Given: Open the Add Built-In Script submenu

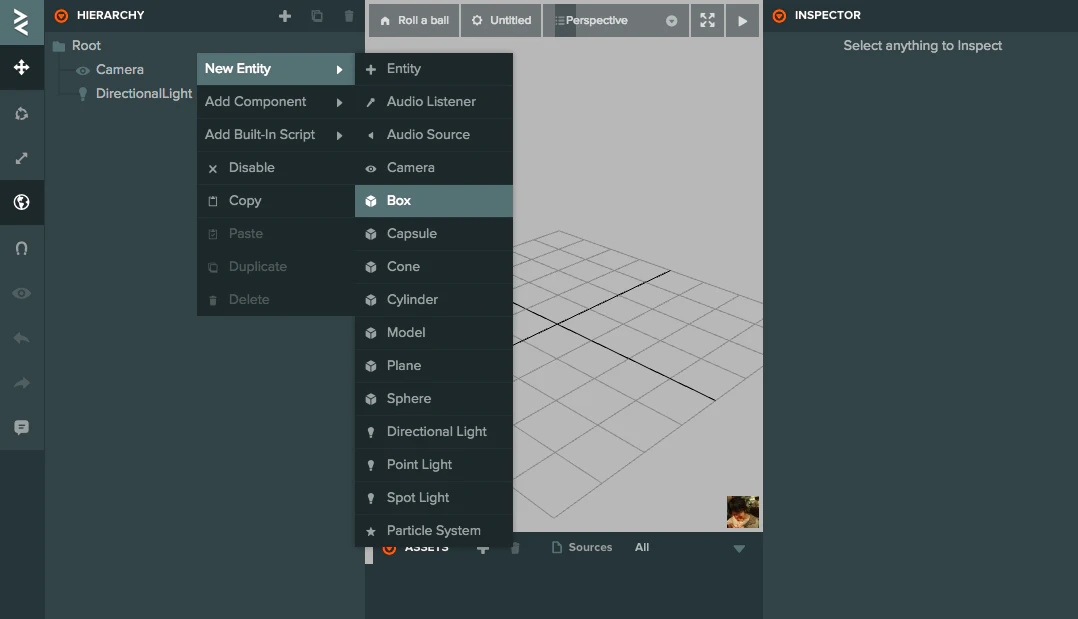Looking at the screenshot, I should pos(276,135).
